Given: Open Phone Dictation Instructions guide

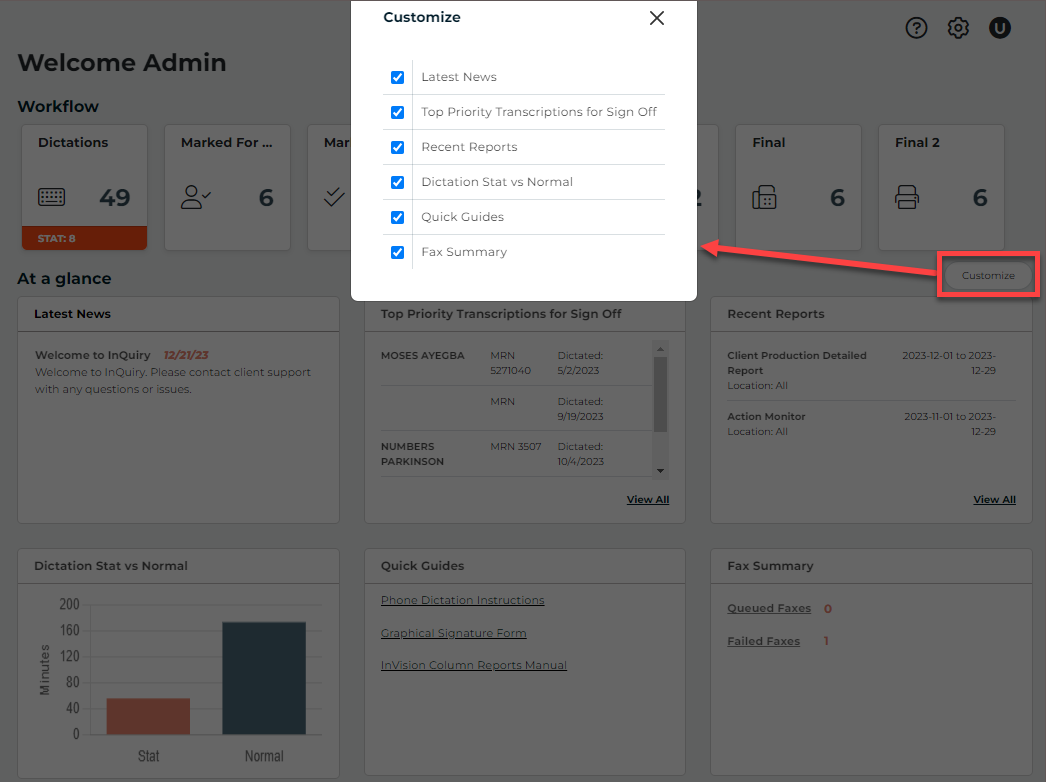Looking at the screenshot, I should (462, 601).
